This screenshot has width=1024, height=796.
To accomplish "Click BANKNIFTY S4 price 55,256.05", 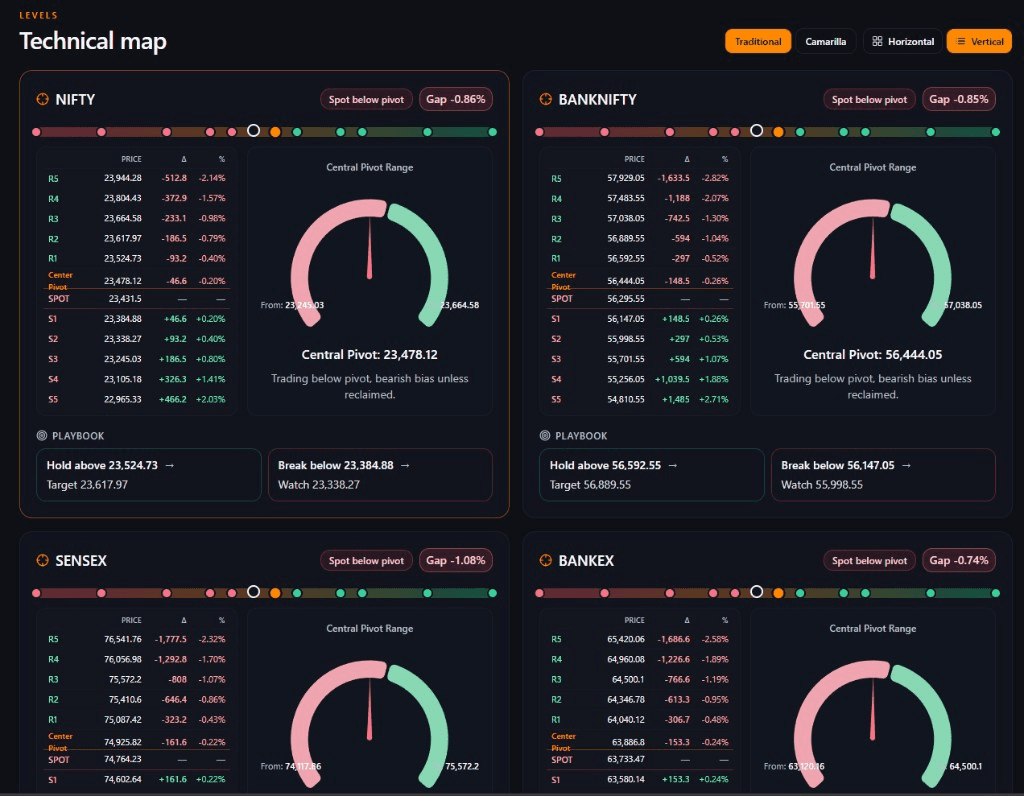I will (626, 379).
